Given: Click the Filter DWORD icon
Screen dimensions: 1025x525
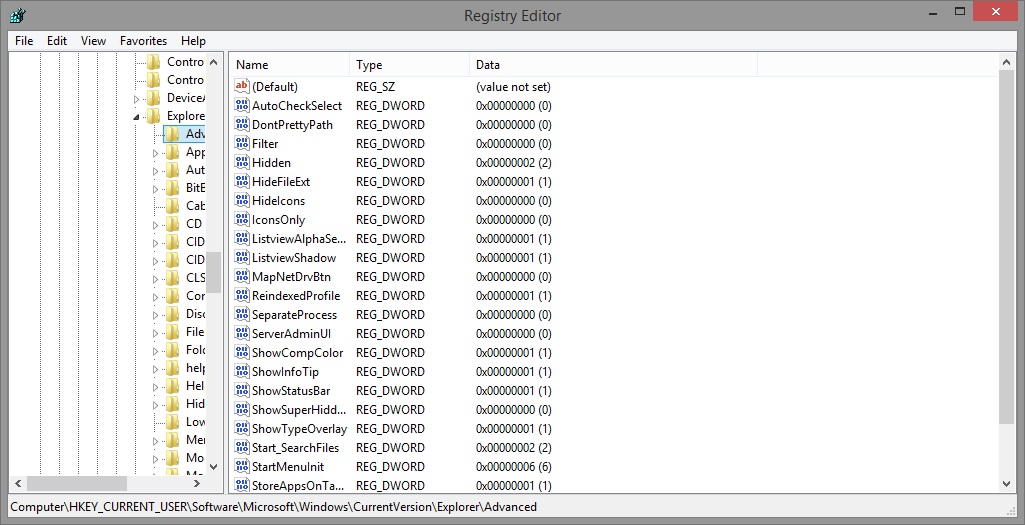Looking at the screenshot, I should [242, 143].
